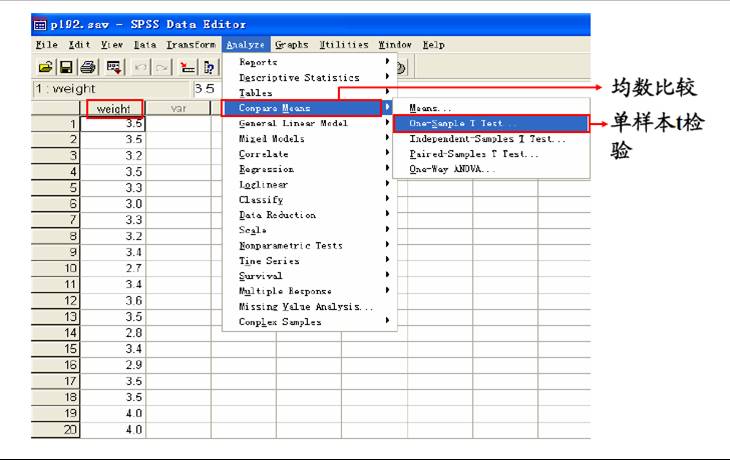Expand the Mixed Models submenu
The height and width of the screenshot is (460, 730).
[310, 139]
